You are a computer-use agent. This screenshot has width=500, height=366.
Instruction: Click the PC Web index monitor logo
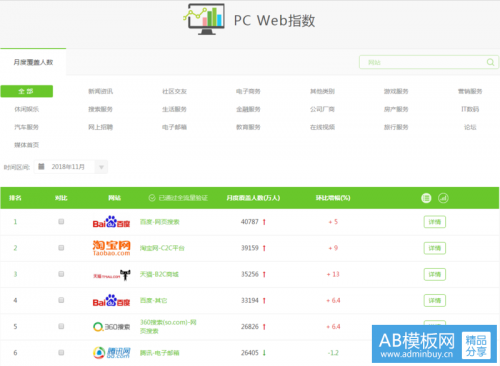point(204,19)
